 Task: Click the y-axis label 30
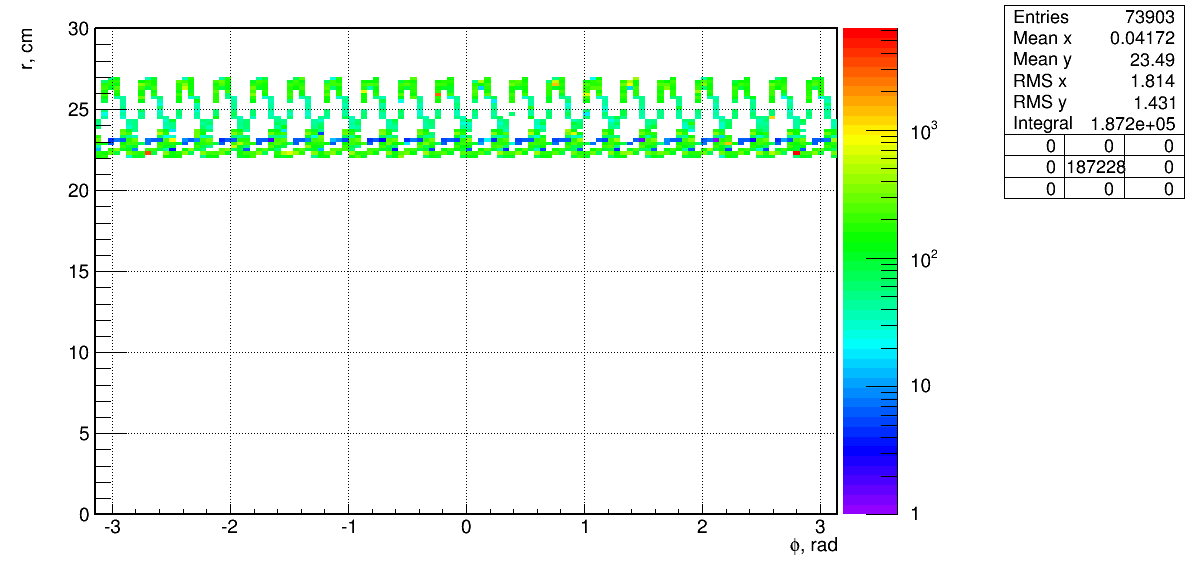click(x=80, y=29)
